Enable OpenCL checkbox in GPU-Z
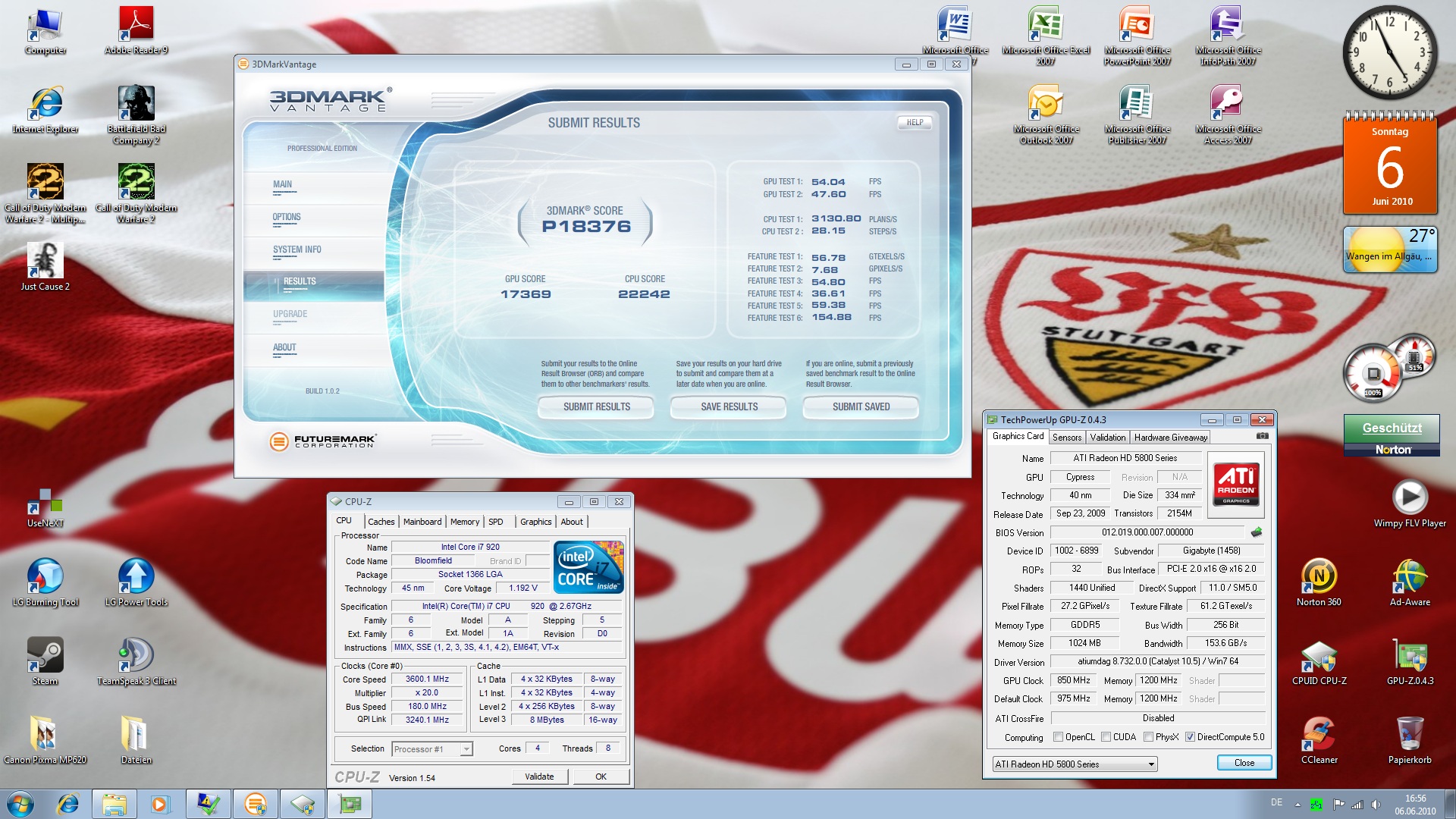 1058,736
